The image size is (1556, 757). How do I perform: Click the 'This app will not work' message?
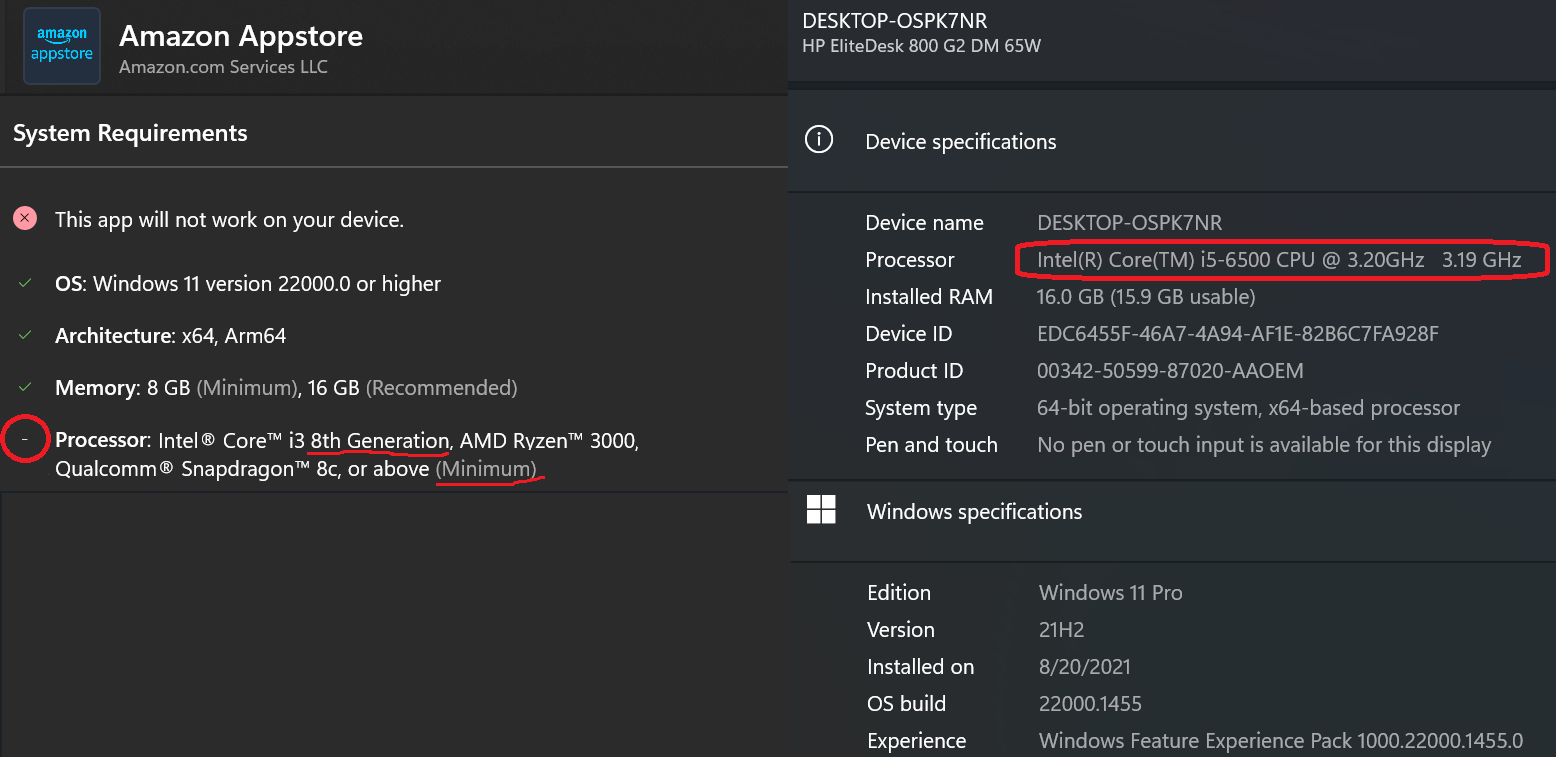click(229, 219)
